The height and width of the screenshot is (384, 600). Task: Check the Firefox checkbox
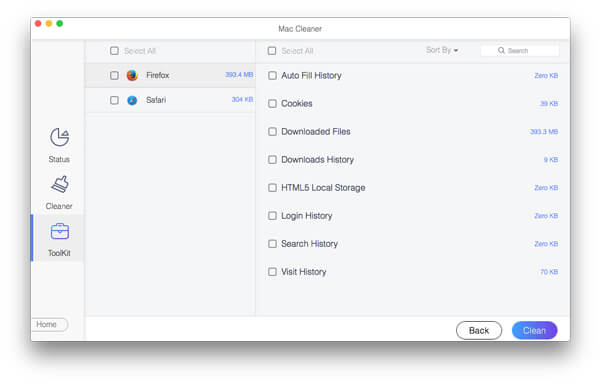pyautogui.click(x=114, y=75)
